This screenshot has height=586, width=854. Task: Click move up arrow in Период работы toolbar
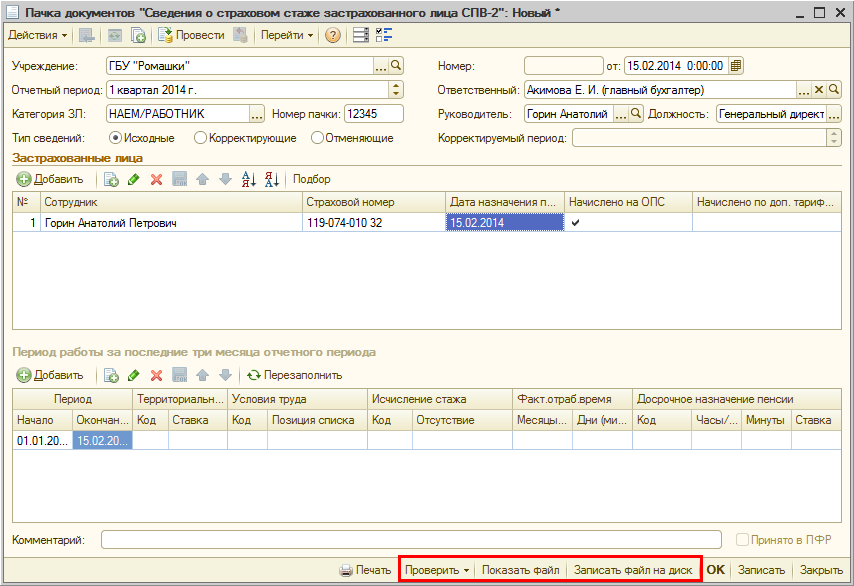pyautogui.click(x=203, y=375)
